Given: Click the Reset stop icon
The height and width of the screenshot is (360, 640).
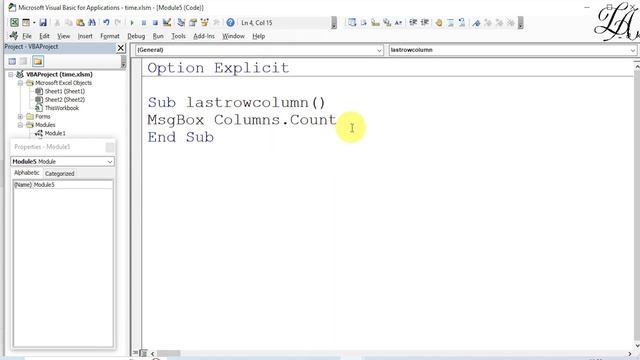Looking at the screenshot, I should (155, 22).
